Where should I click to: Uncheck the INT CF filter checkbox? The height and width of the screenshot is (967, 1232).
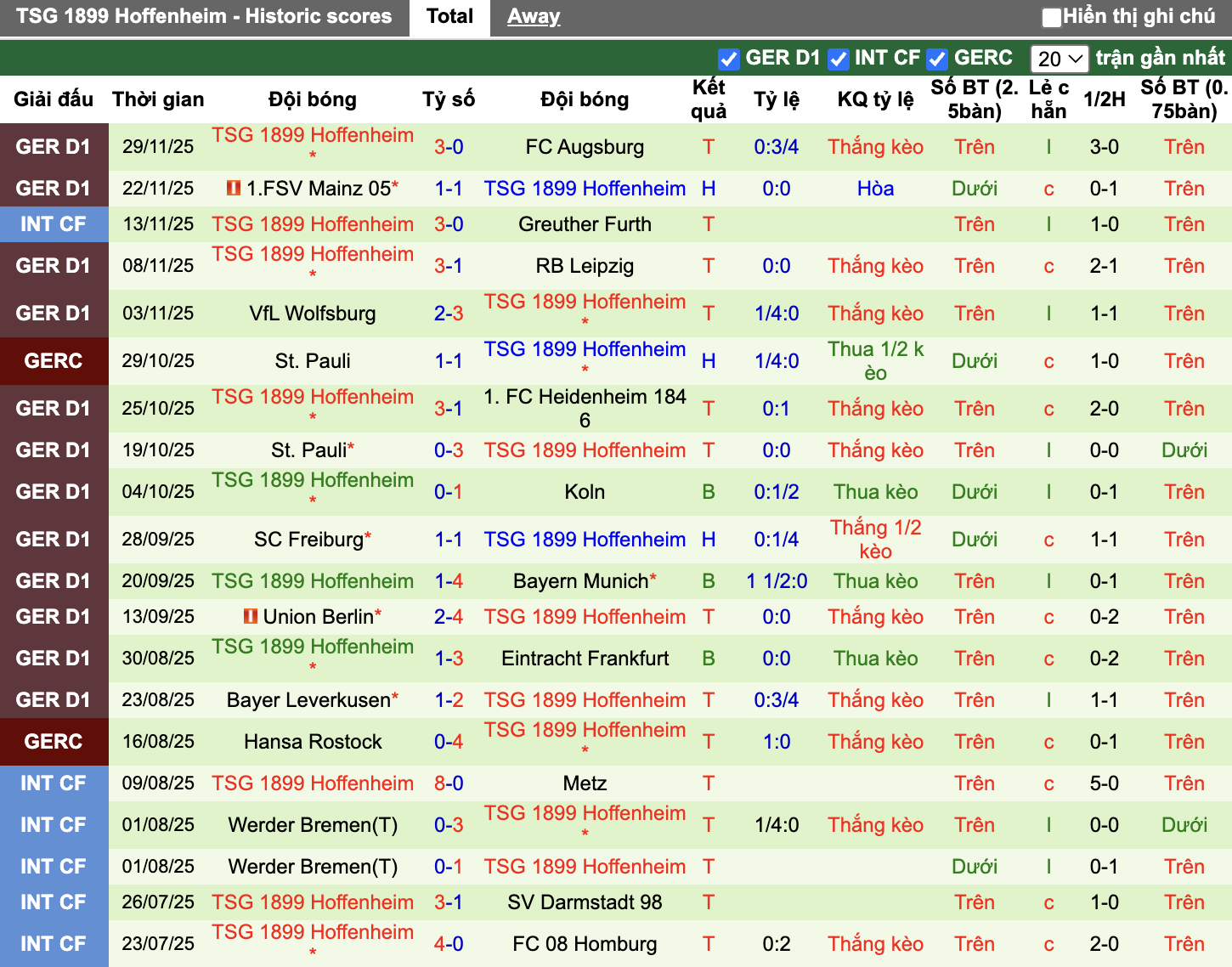(x=838, y=59)
